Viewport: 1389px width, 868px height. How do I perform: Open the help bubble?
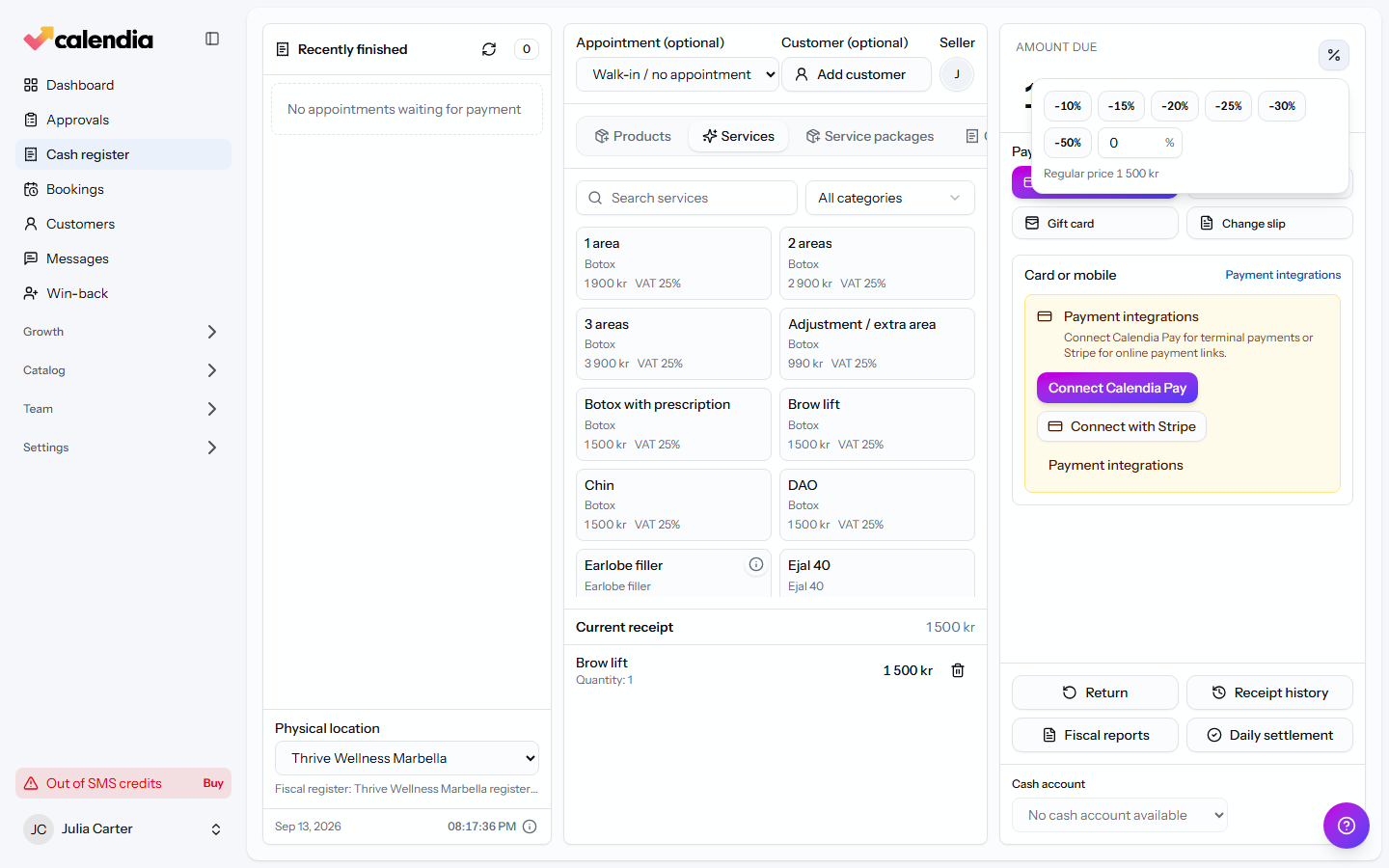(x=1346, y=826)
